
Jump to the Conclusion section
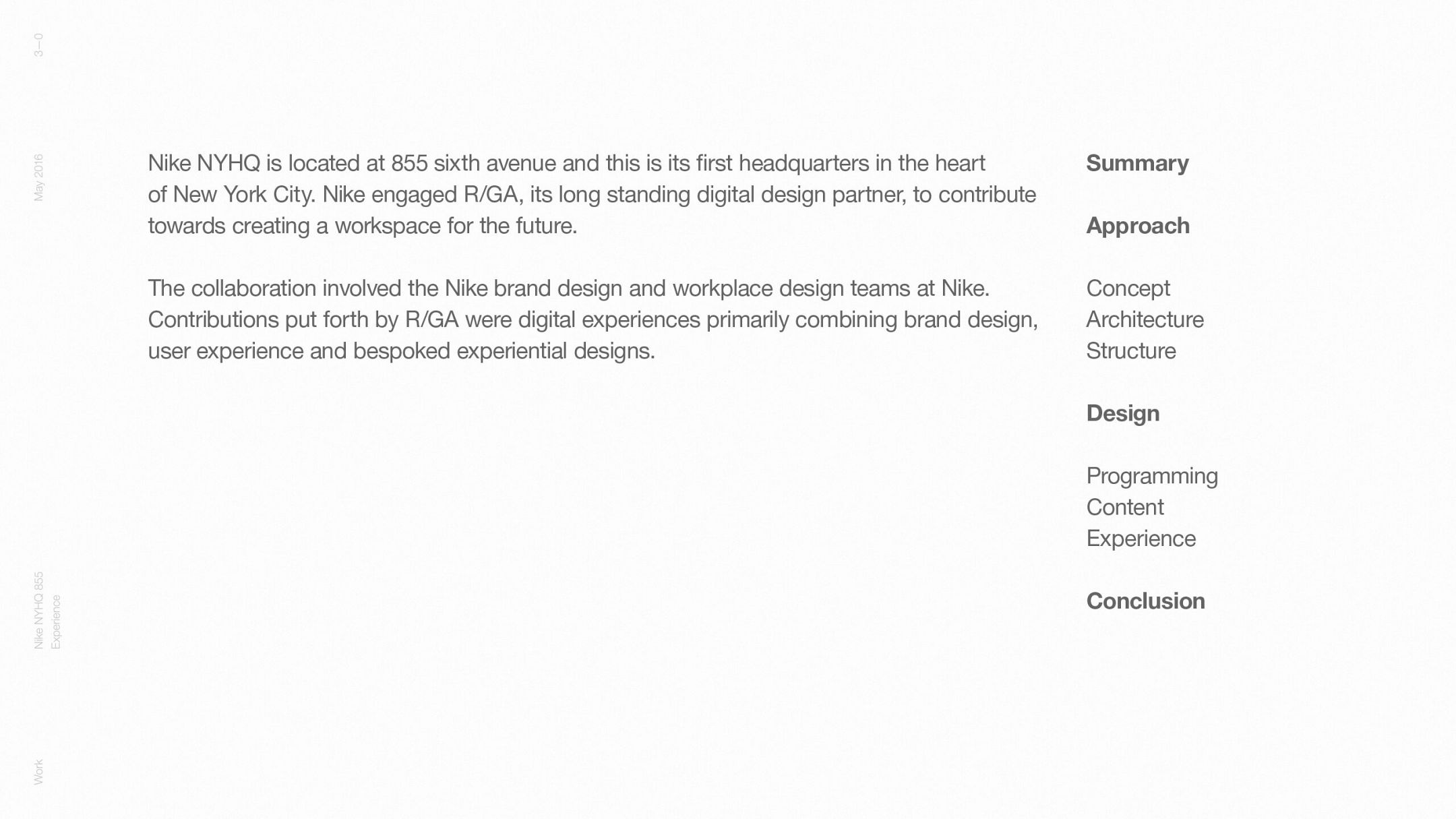coord(1145,601)
